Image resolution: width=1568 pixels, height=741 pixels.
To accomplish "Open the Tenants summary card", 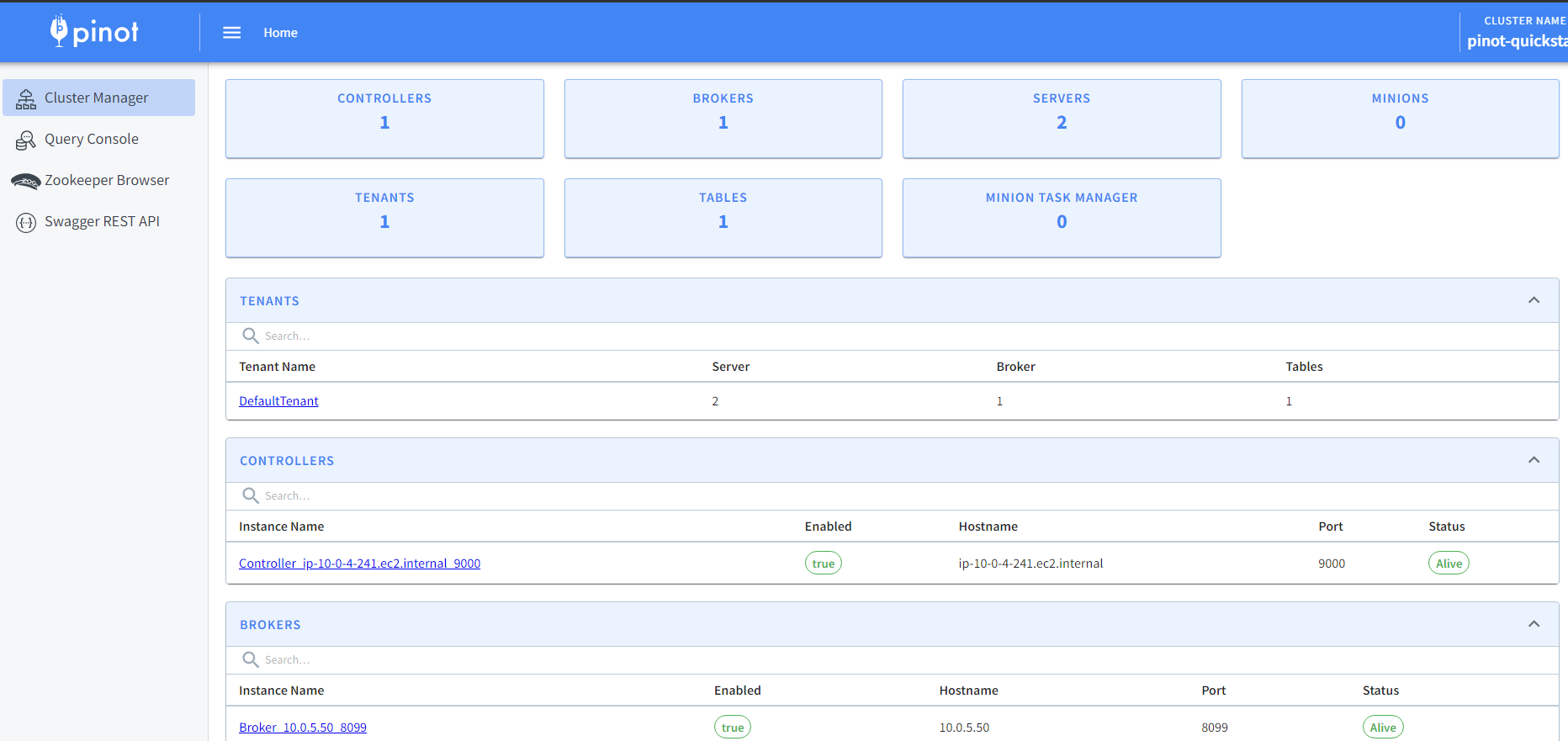I will click(384, 218).
